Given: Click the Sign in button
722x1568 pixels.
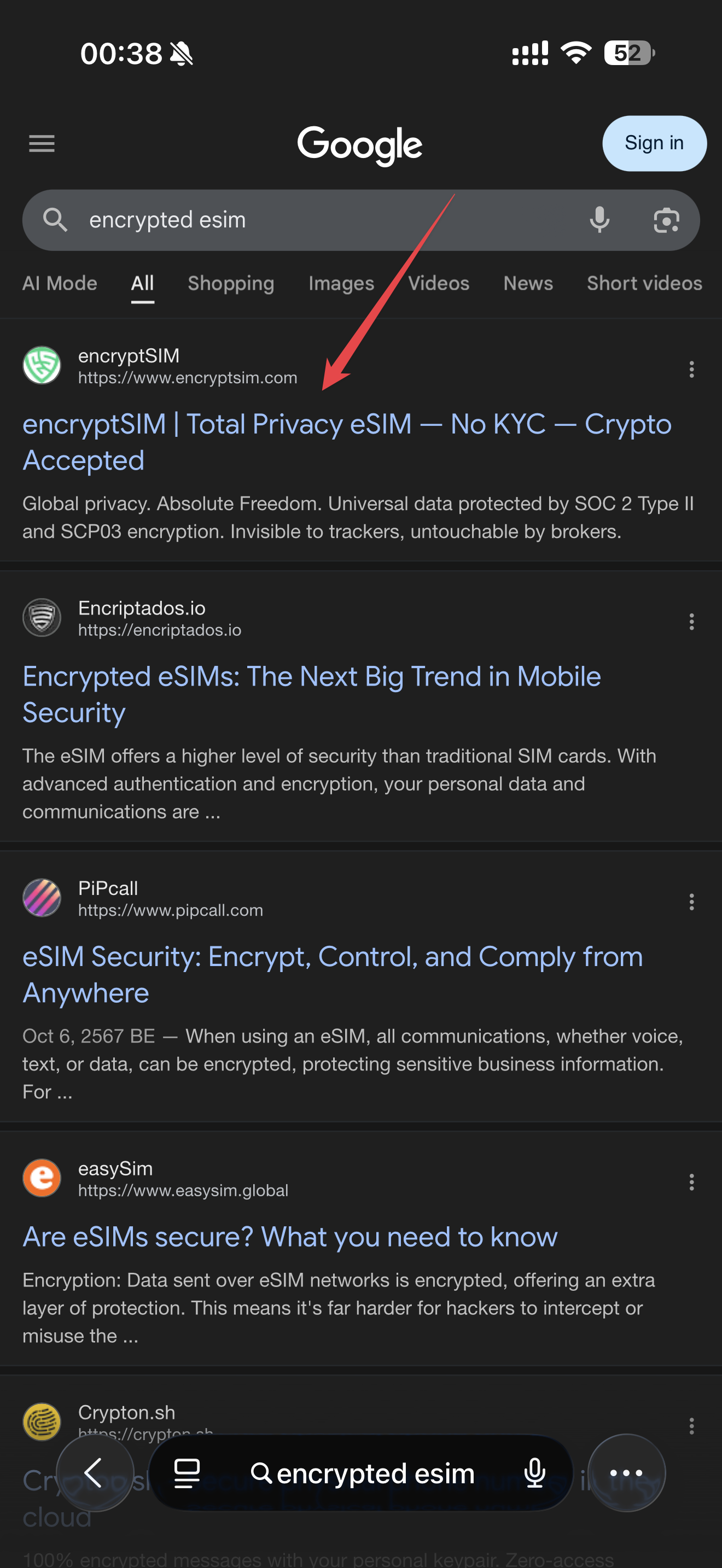Looking at the screenshot, I should tap(654, 143).
